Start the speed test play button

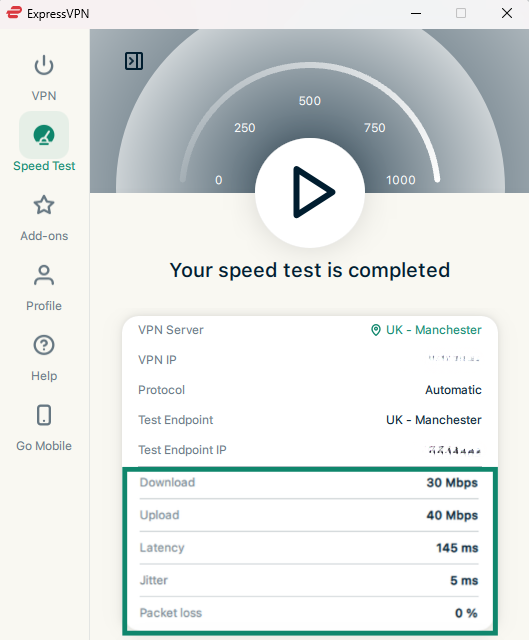tap(310, 192)
